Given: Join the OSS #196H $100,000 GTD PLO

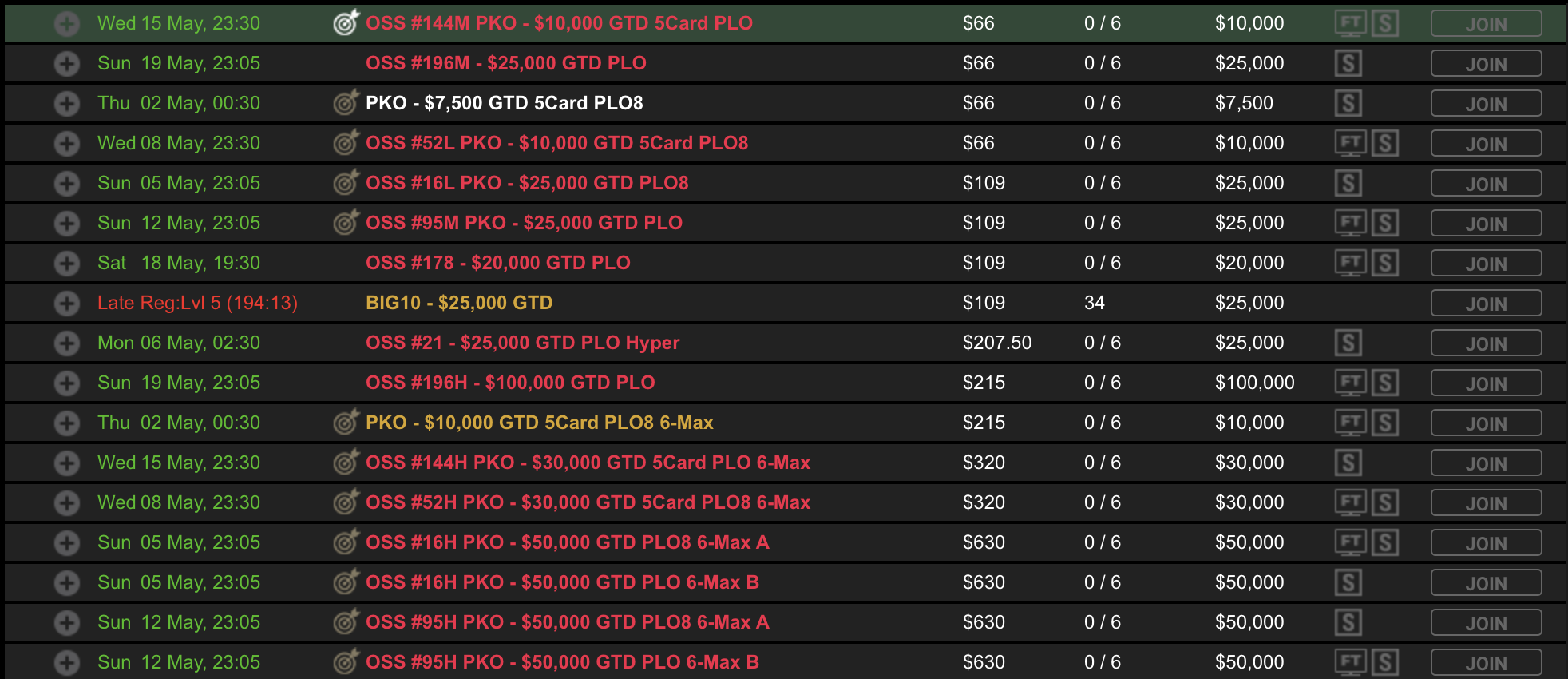Looking at the screenshot, I should coord(1485,383).
